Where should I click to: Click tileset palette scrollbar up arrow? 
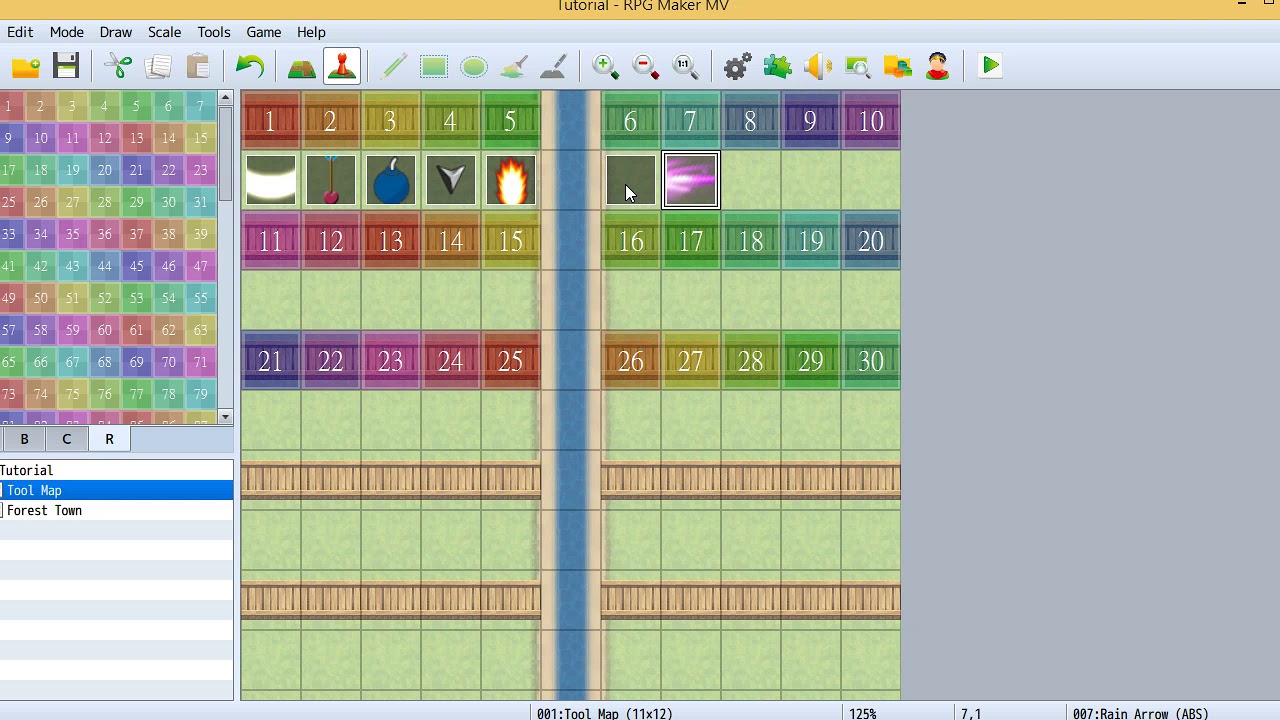pos(225,98)
